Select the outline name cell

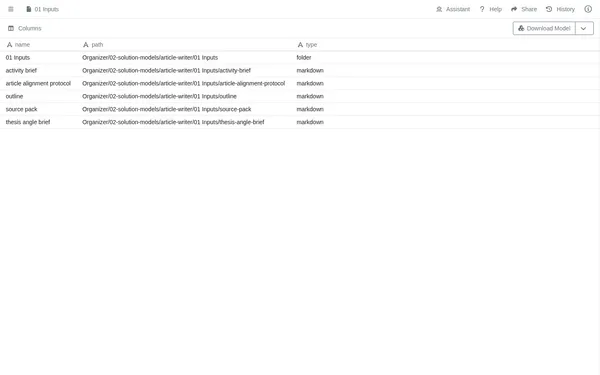(x=14, y=96)
